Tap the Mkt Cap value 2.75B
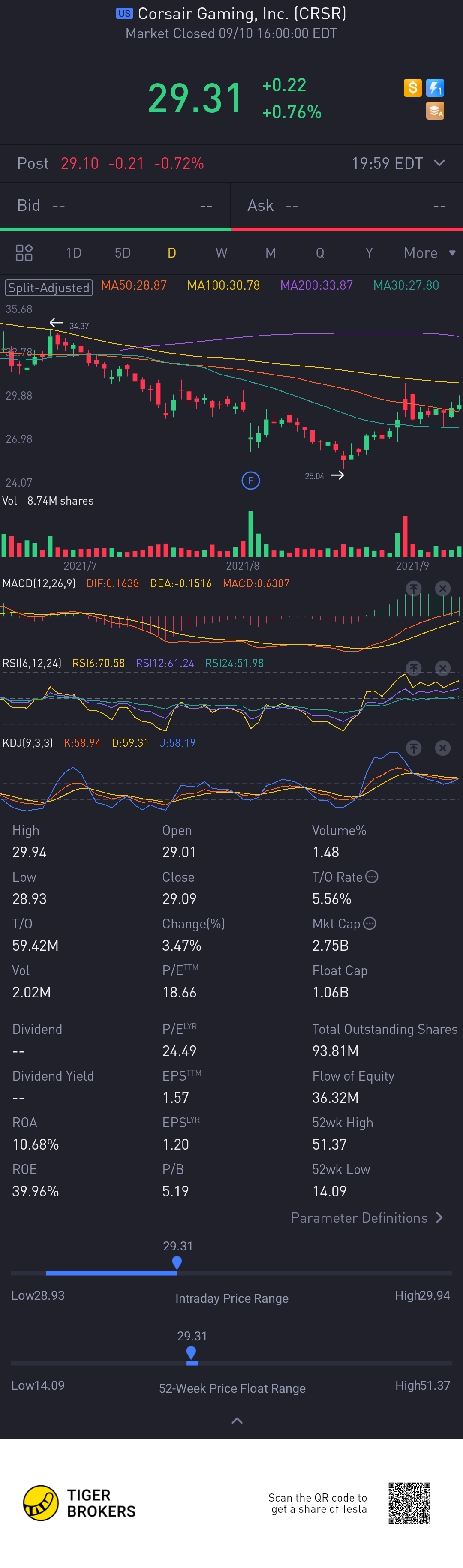 pyautogui.click(x=331, y=945)
